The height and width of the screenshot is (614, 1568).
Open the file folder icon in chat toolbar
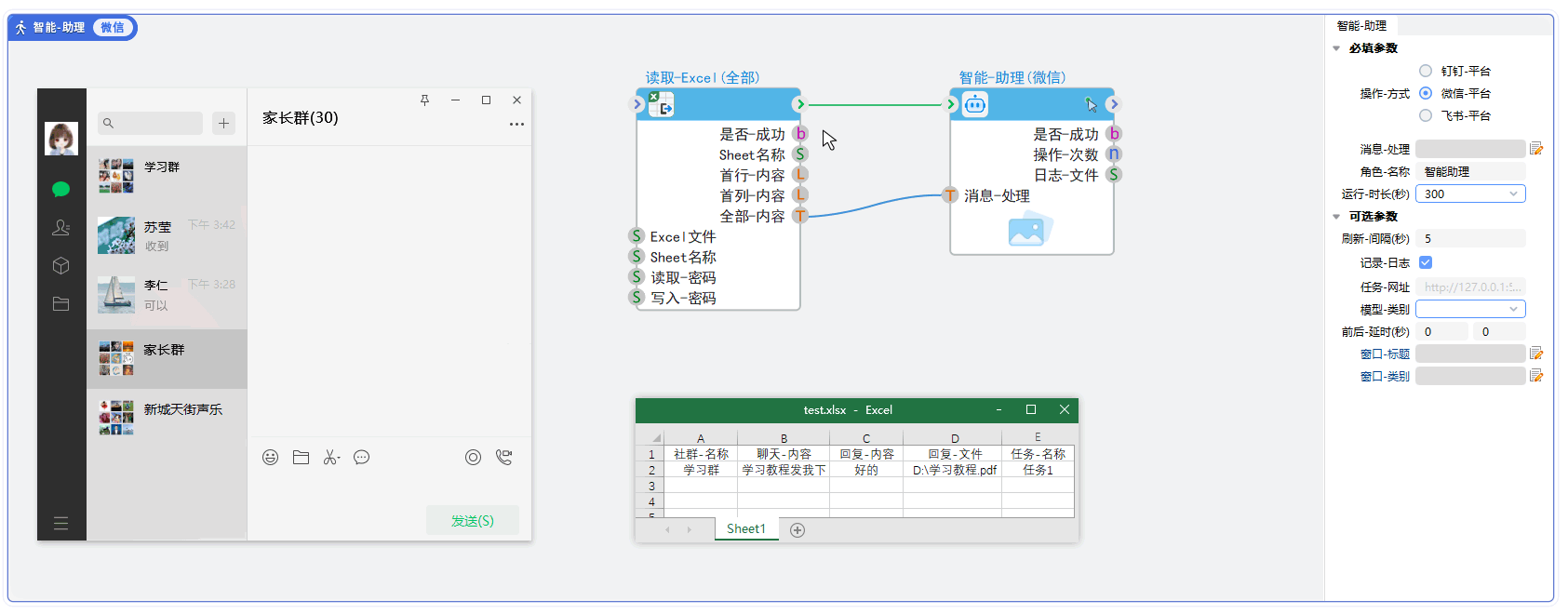(301, 458)
